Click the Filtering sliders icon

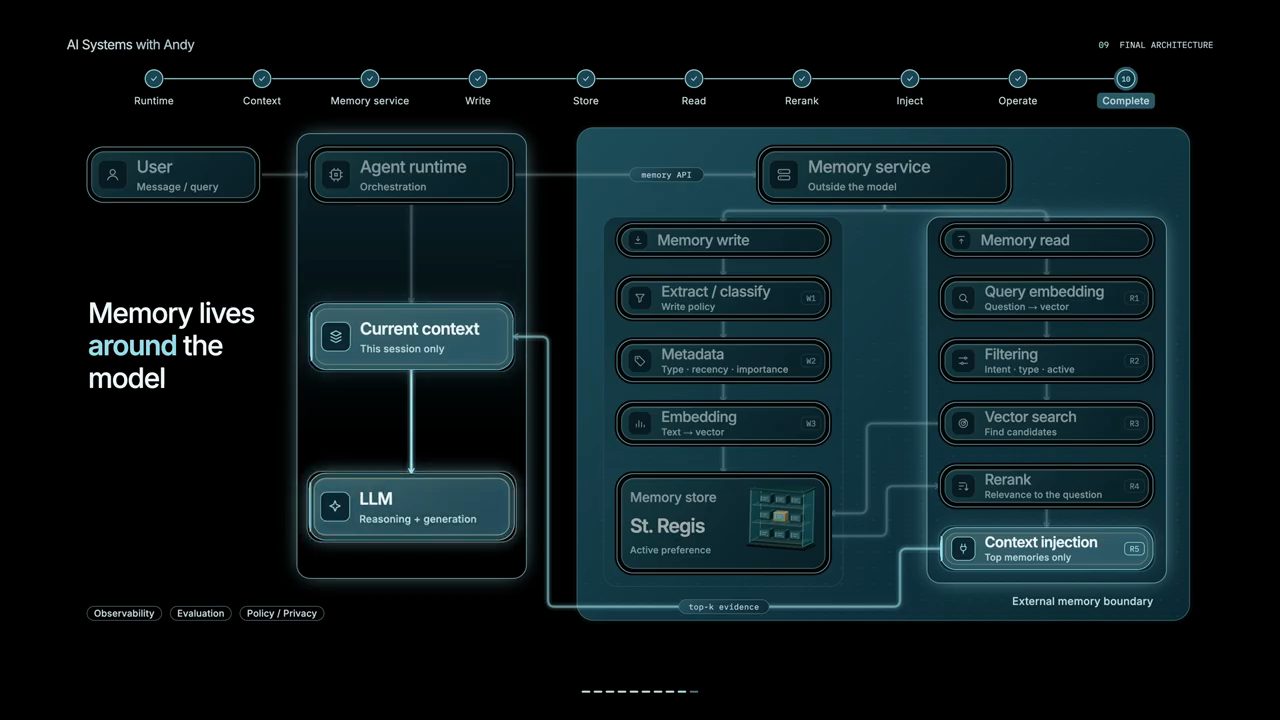click(x=963, y=361)
